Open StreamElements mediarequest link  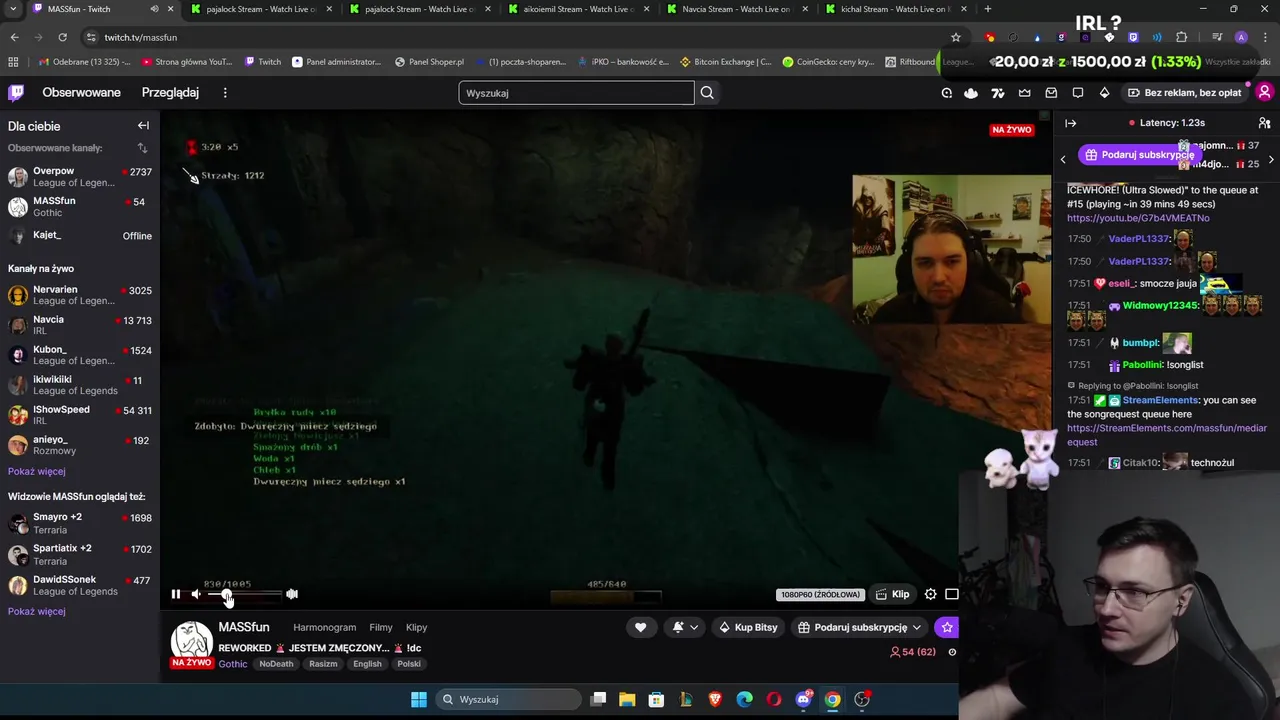(1167, 435)
